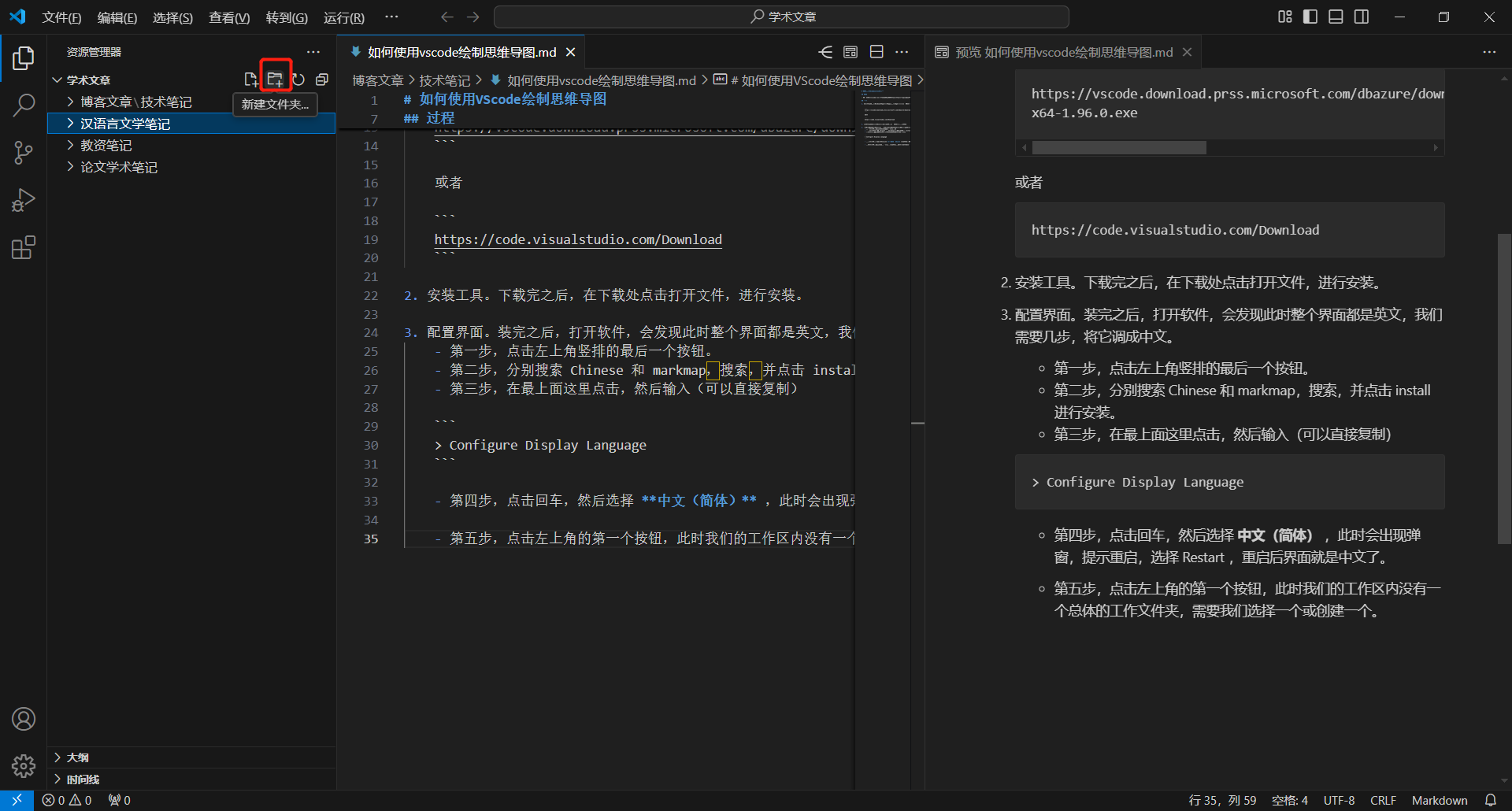Open editor group more actions menu
This screenshot has height=811, width=1512.
coord(902,52)
